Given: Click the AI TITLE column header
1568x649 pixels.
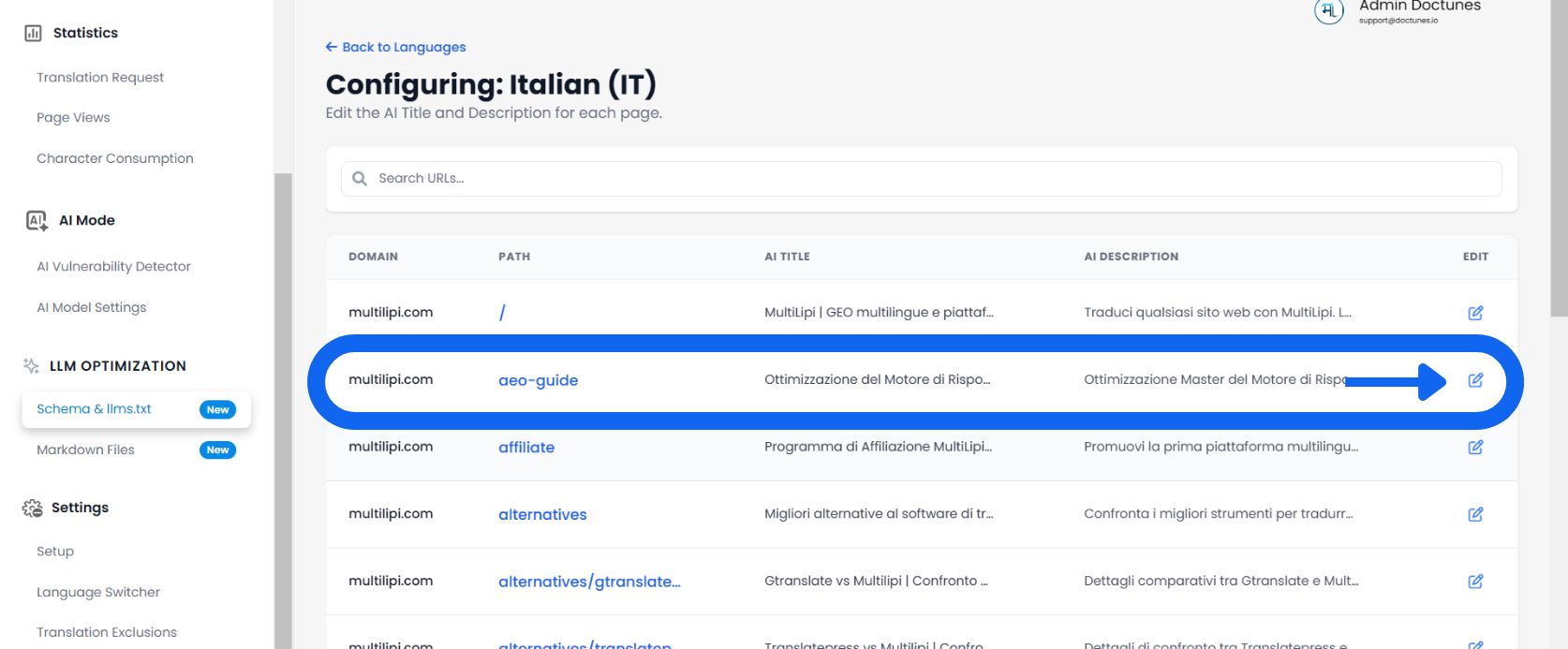Looking at the screenshot, I should 787,257.
